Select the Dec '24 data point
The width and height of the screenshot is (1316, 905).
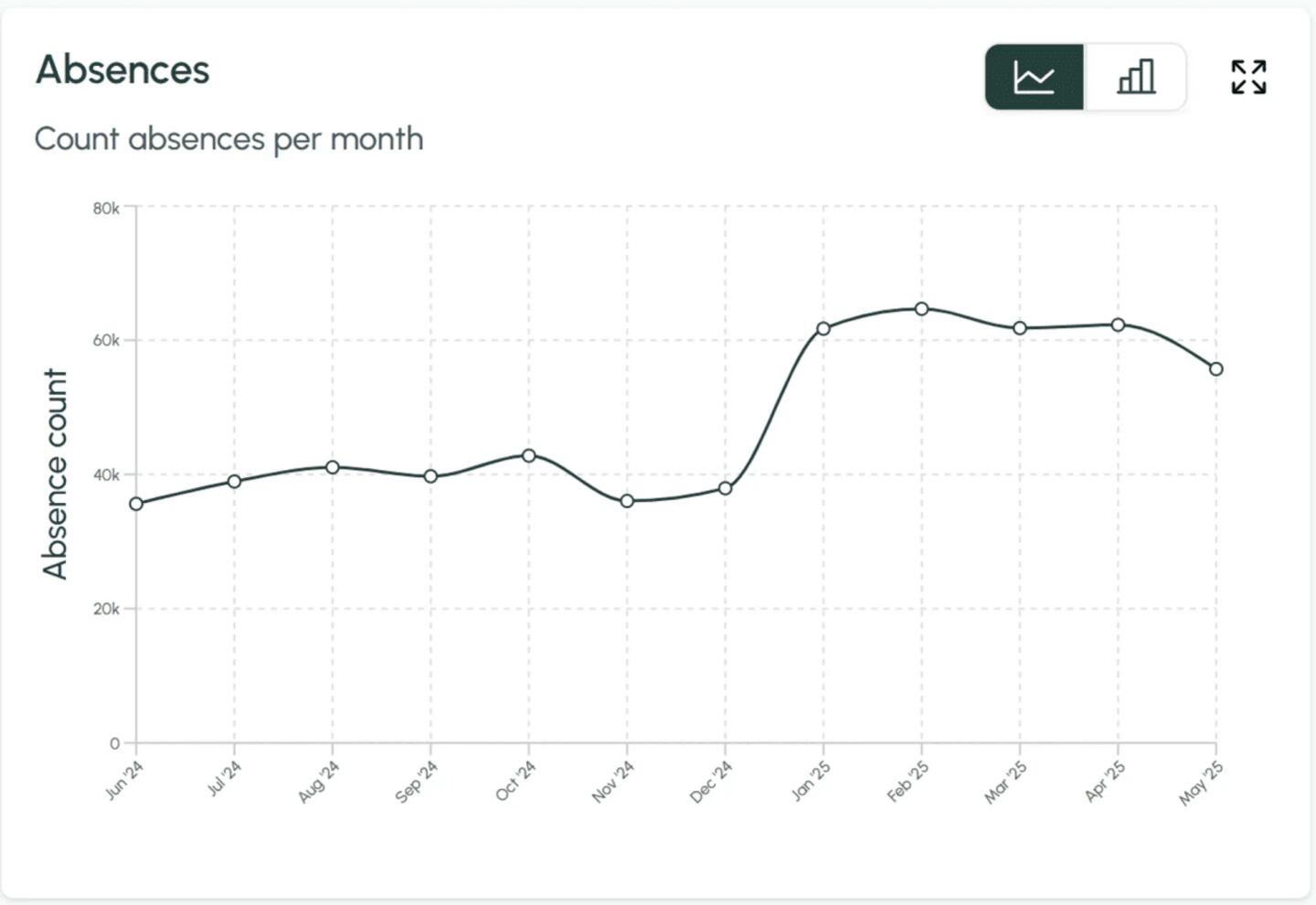pos(726,488)
